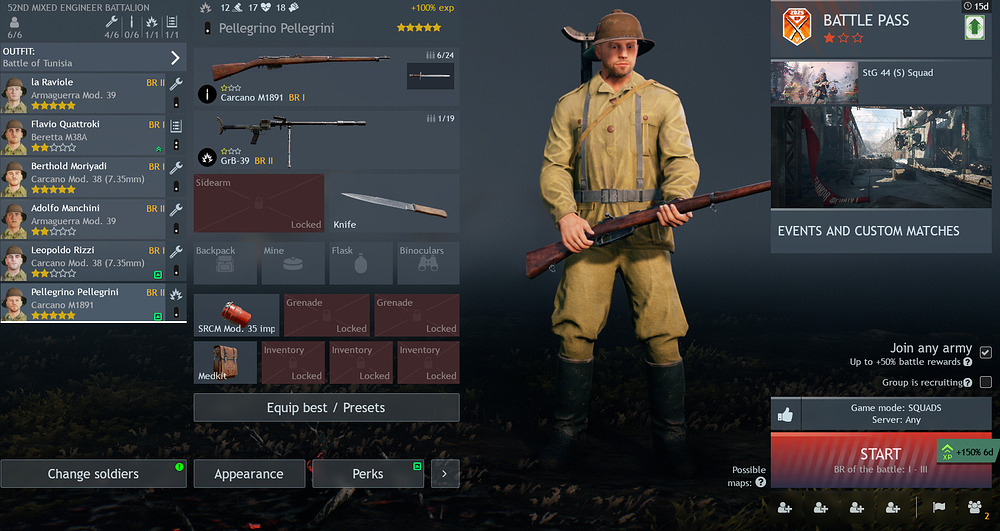Toggle the Join any army checkbox

[x=985, y=352]
